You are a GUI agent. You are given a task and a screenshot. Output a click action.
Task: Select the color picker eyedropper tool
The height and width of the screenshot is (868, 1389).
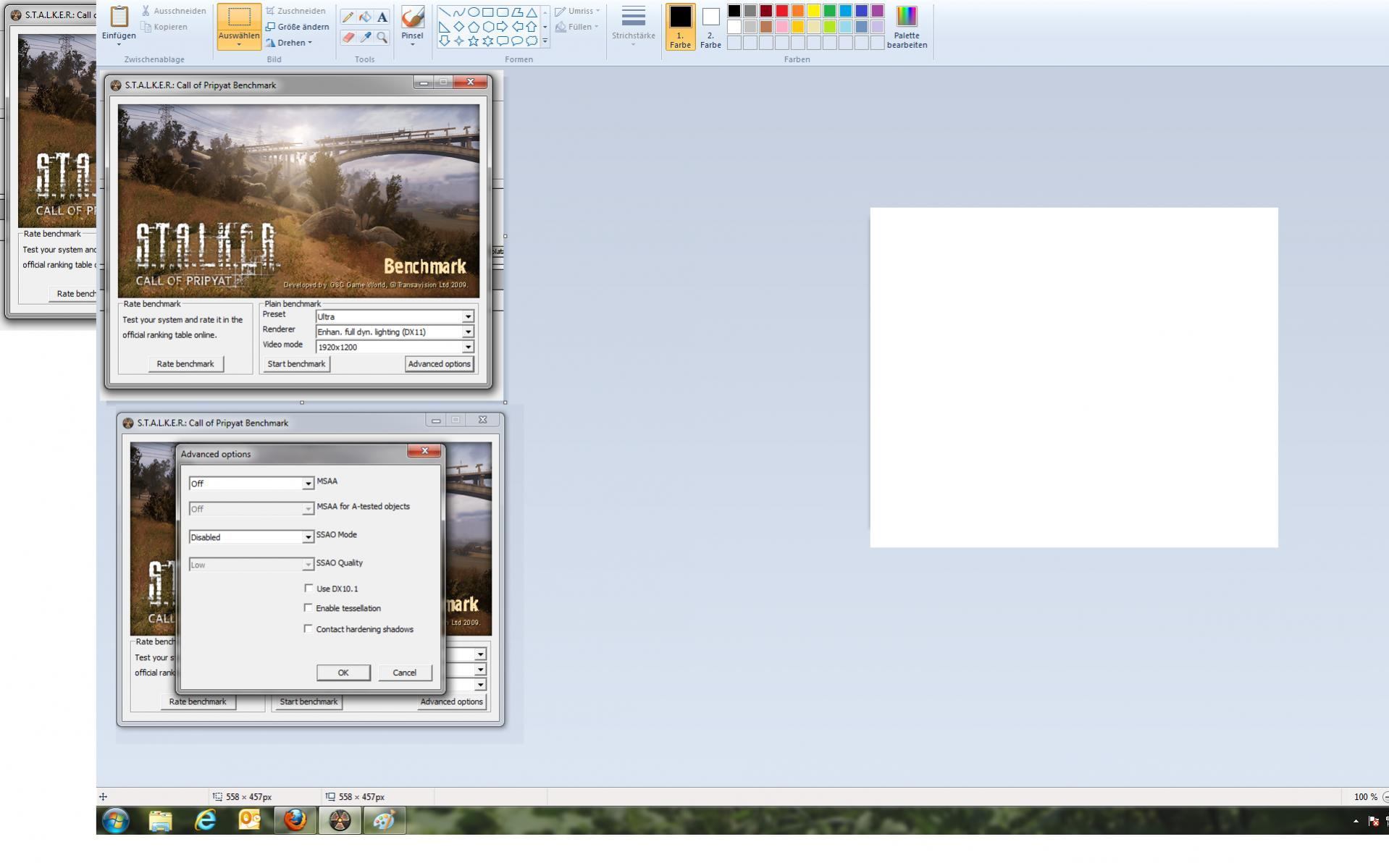(x=365, y=37)
